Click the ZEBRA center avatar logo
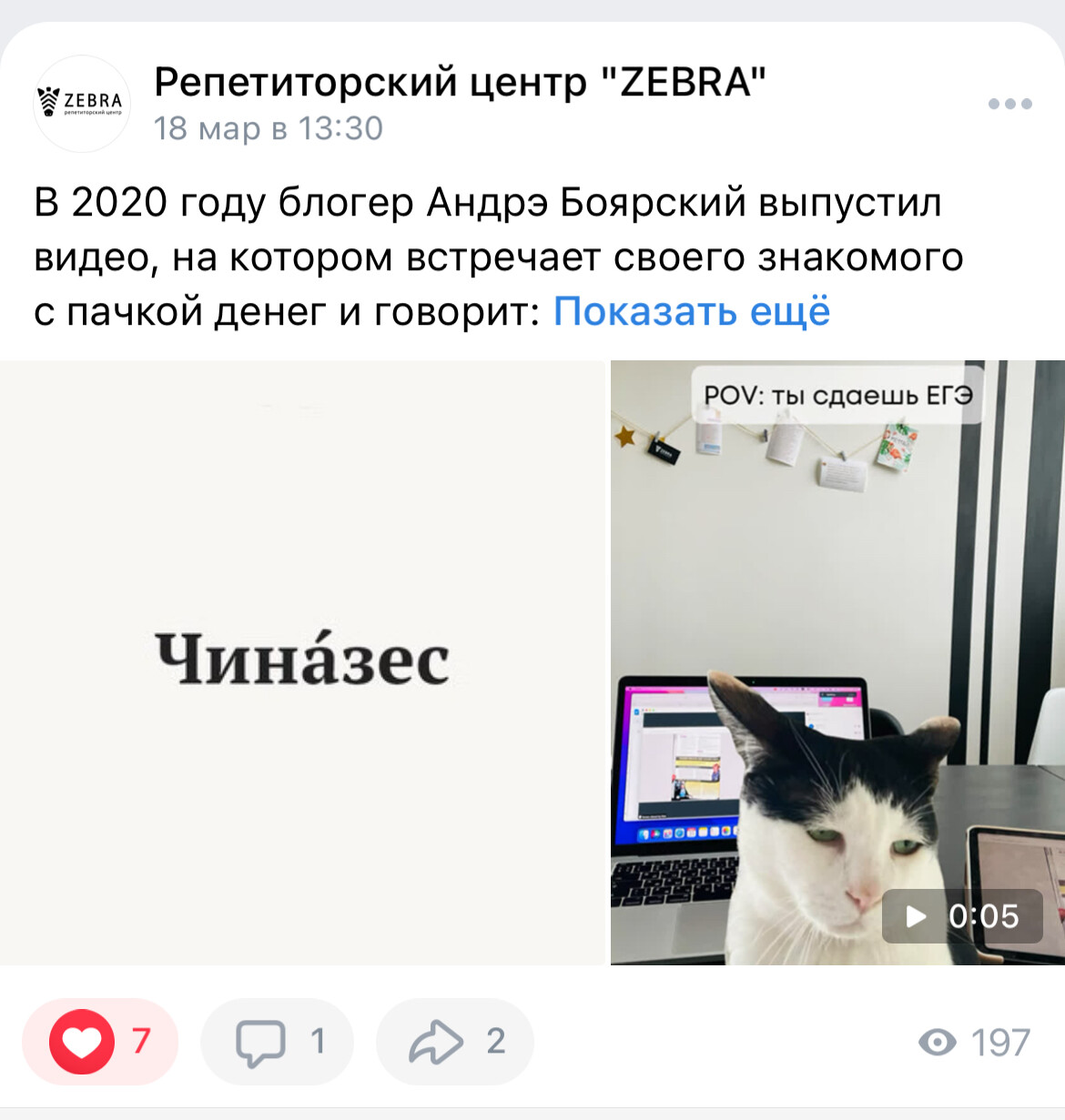 (82, 104)
